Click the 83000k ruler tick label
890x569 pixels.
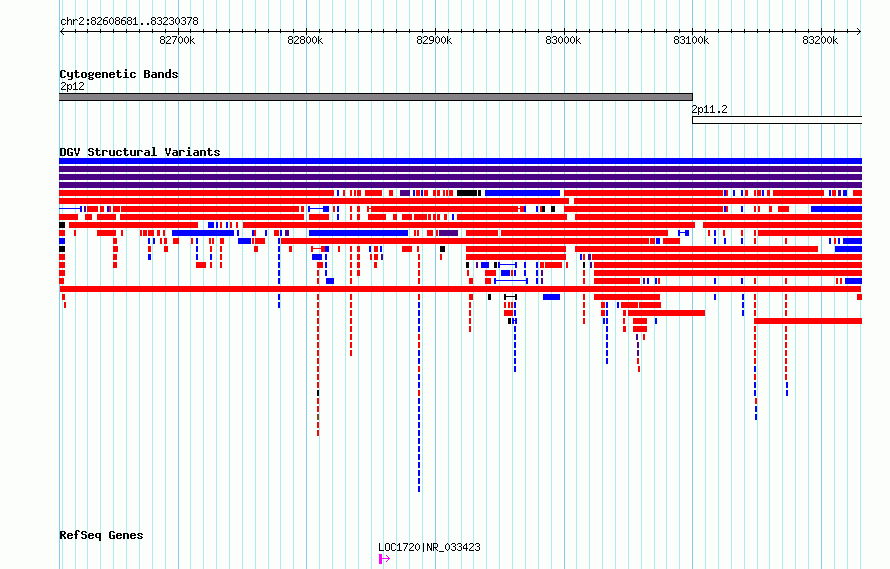pos(563,40)
